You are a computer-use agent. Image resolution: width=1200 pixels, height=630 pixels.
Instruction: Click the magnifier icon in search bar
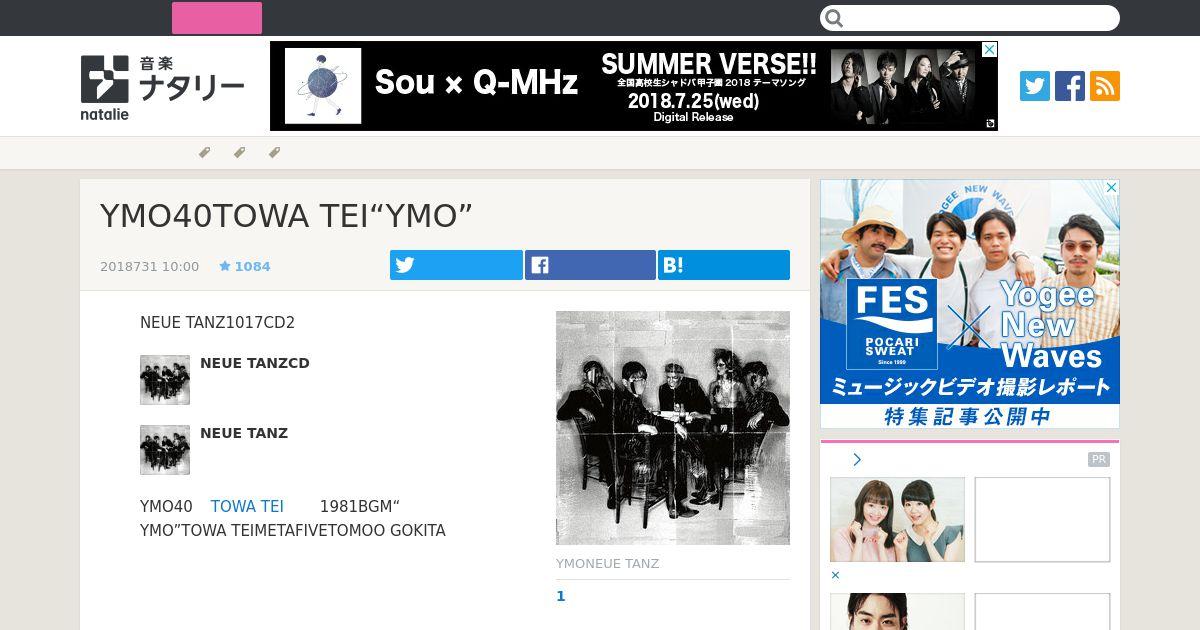(x=835, y=18)
